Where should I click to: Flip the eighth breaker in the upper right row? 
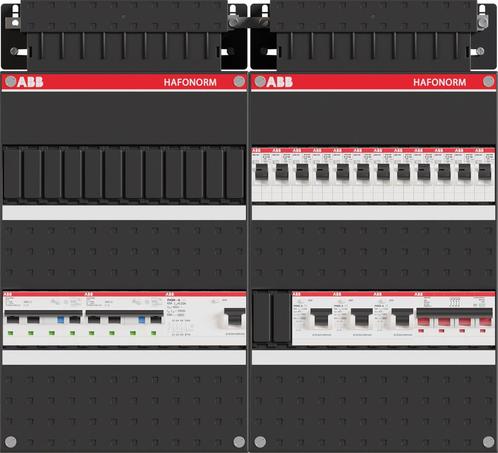tap(404, 172)
